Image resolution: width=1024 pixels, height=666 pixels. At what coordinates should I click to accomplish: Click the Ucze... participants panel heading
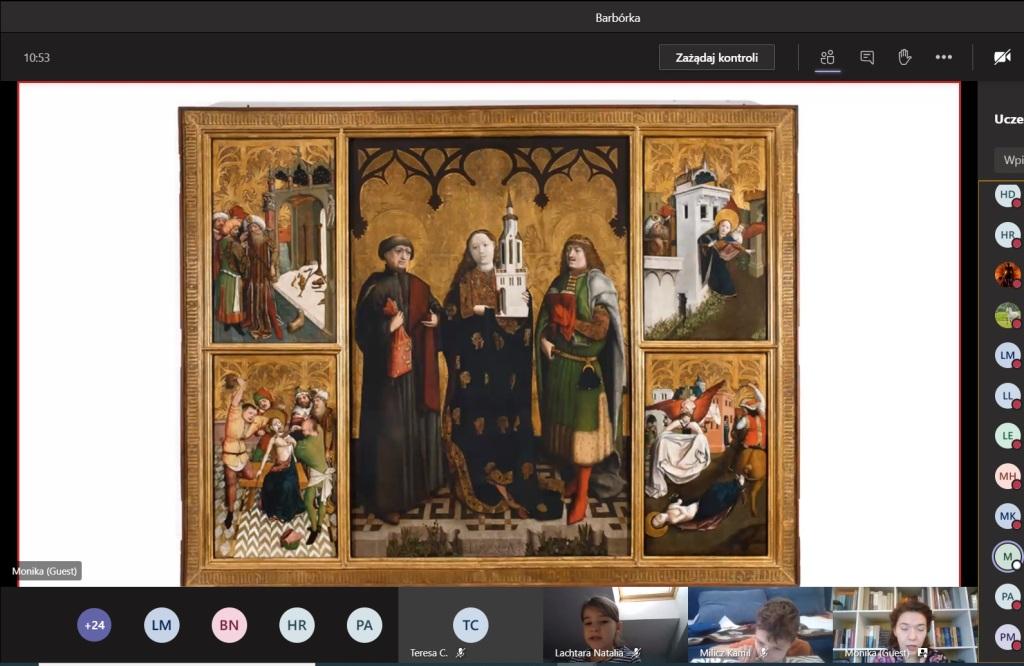(1008, 119)
